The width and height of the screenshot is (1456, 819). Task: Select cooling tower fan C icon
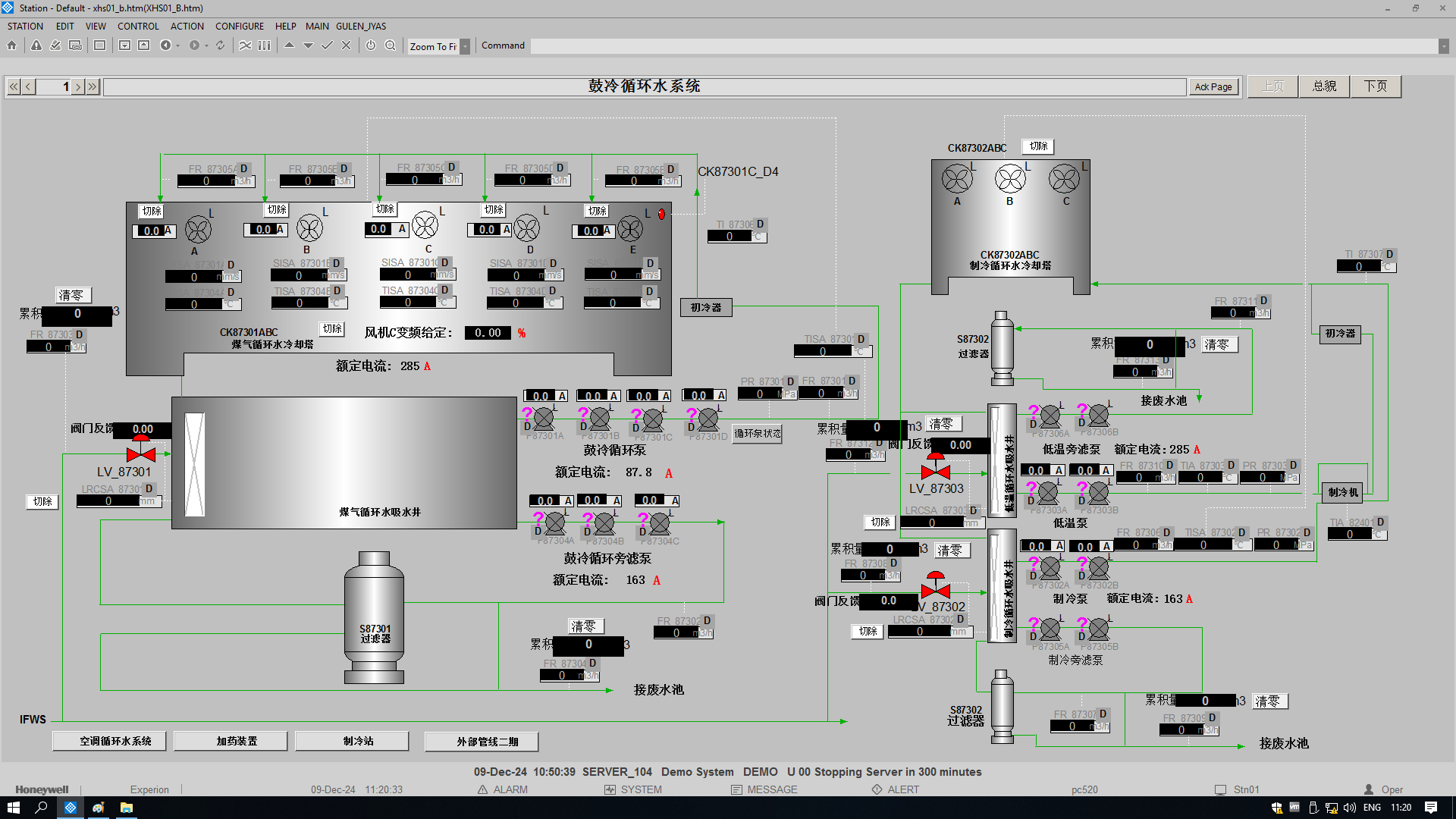(x=425, y=226)
